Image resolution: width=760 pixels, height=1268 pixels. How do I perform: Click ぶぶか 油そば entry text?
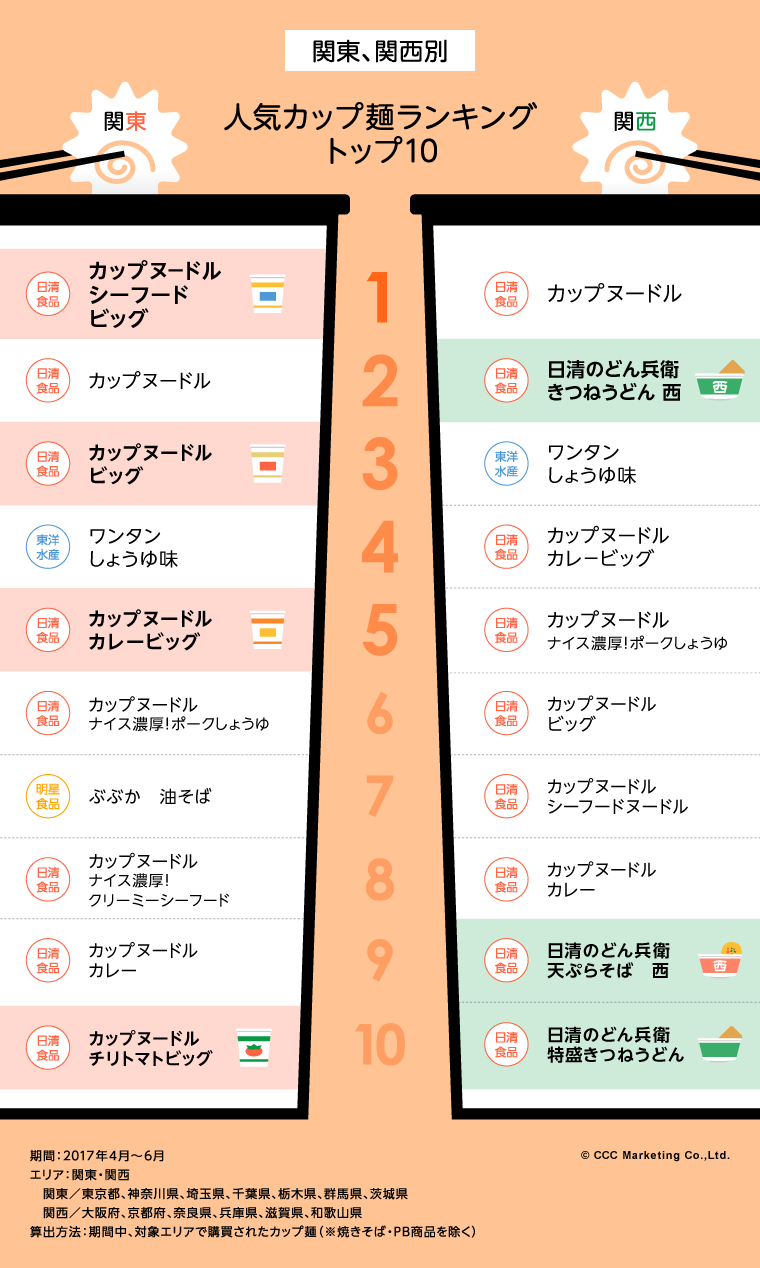click(150, 797)
